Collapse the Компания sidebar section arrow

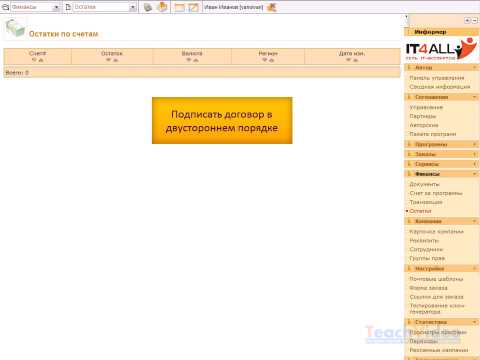475,221
